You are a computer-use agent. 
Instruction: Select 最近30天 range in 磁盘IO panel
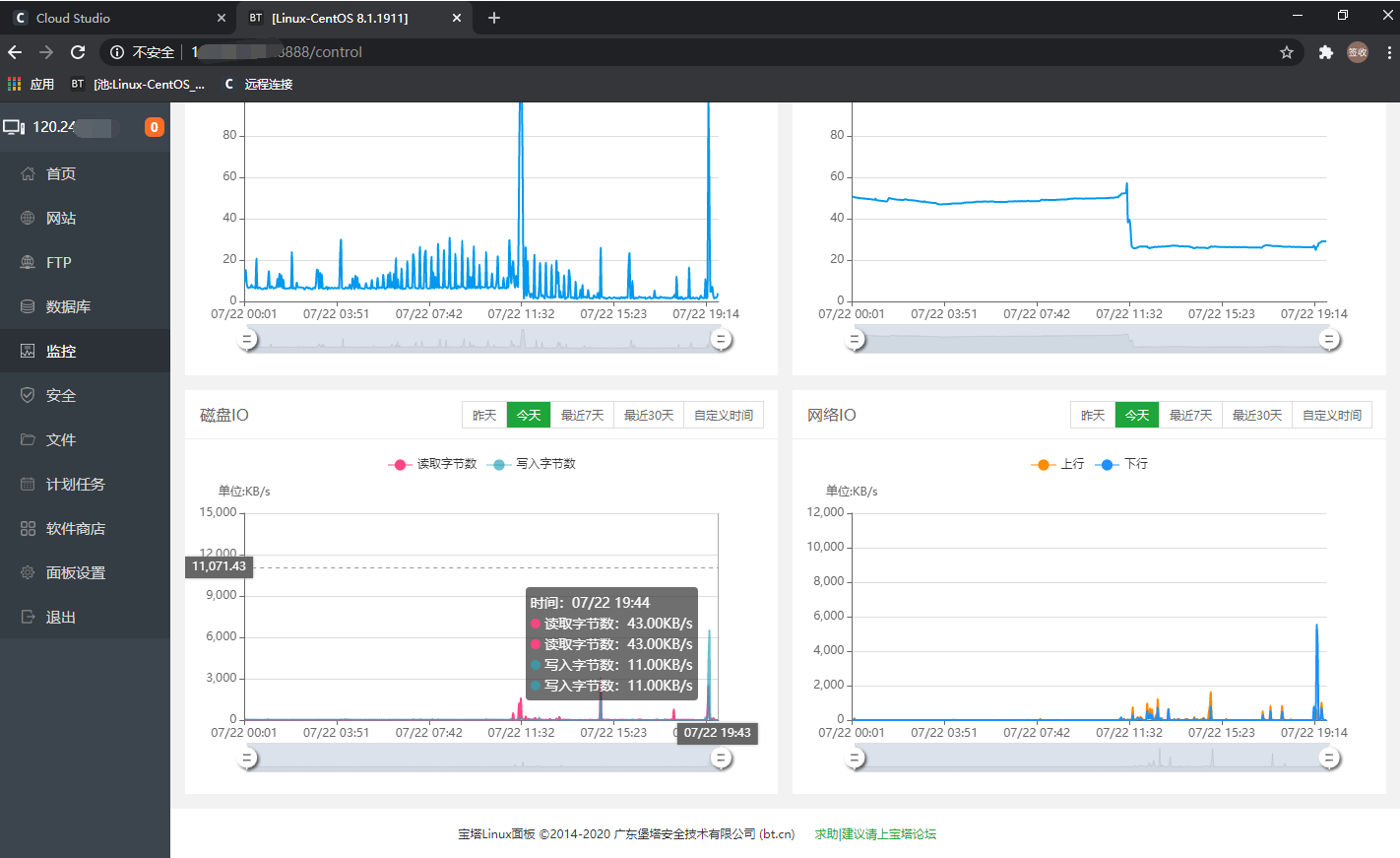tap(649, 415)
